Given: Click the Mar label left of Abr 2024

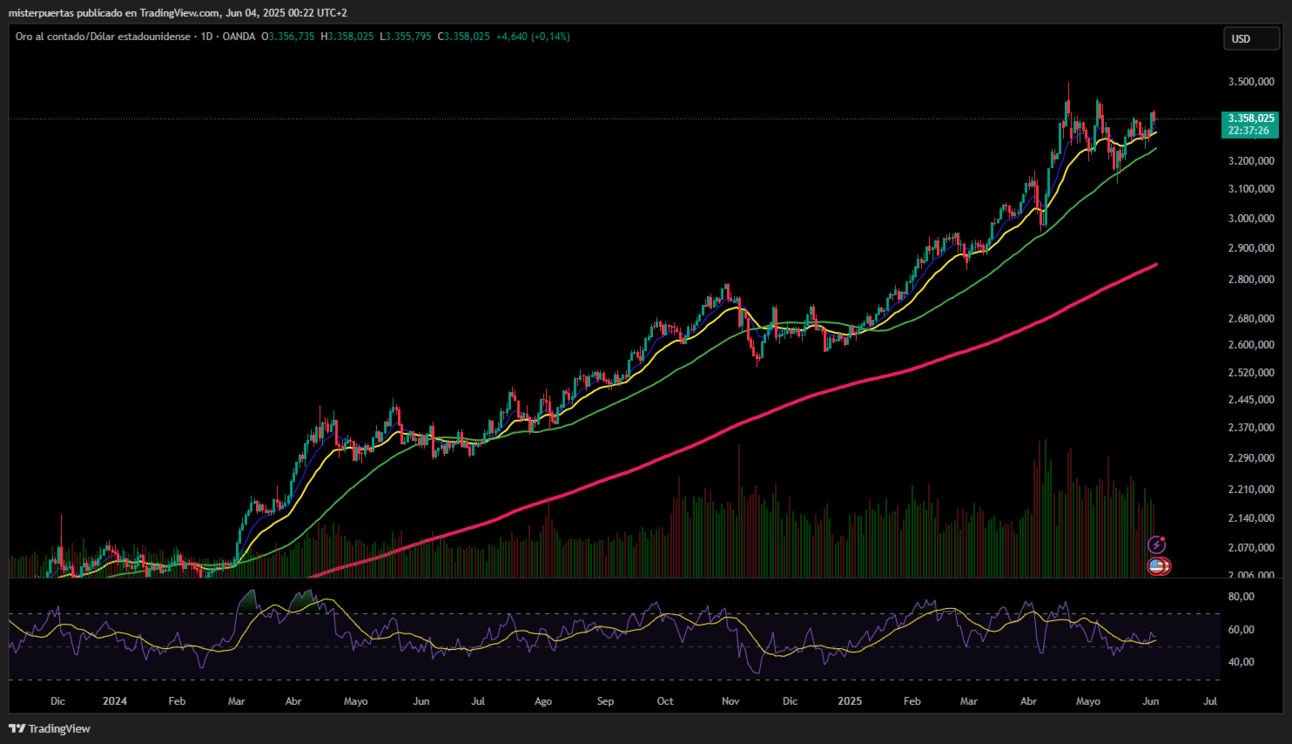Looking at the screenshot, I should point(238,702).
